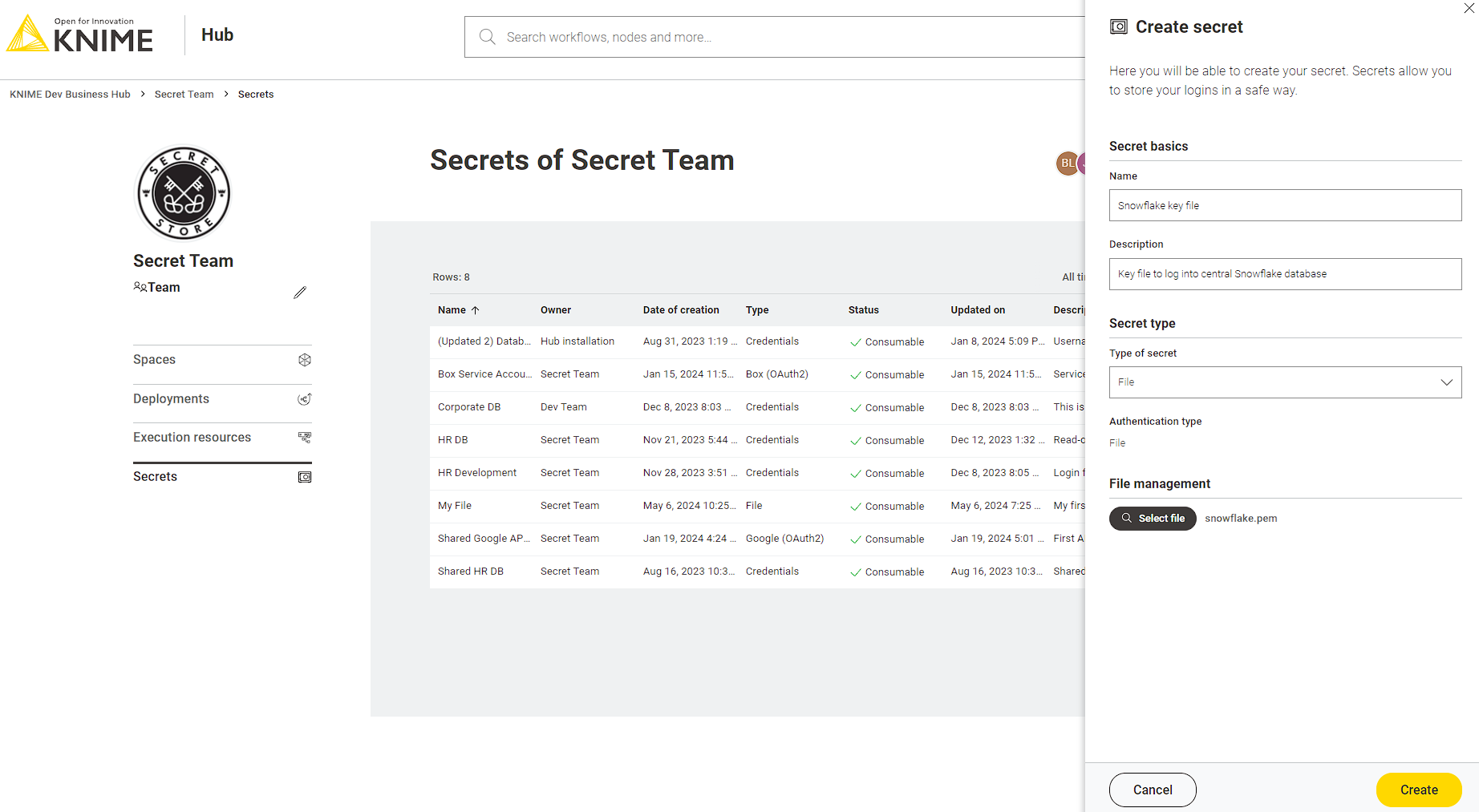Go to KNIME Dev Business Hub breadcrumb

(70, 95)
